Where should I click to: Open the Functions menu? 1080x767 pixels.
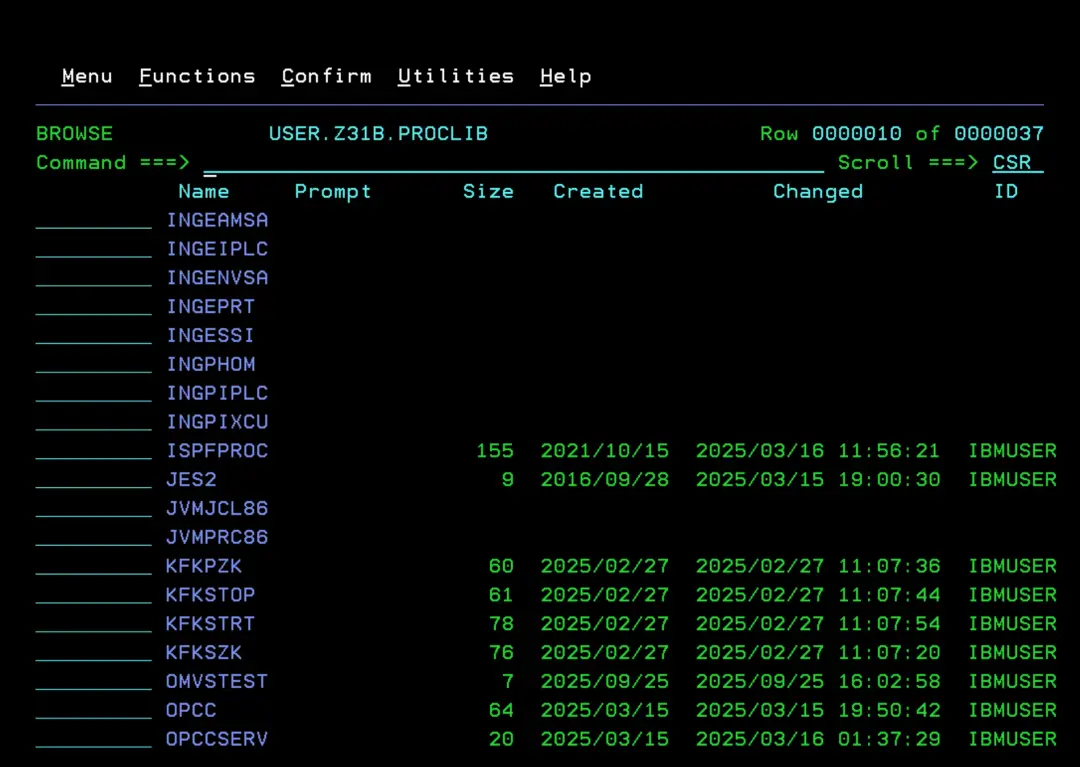(197, 76)
